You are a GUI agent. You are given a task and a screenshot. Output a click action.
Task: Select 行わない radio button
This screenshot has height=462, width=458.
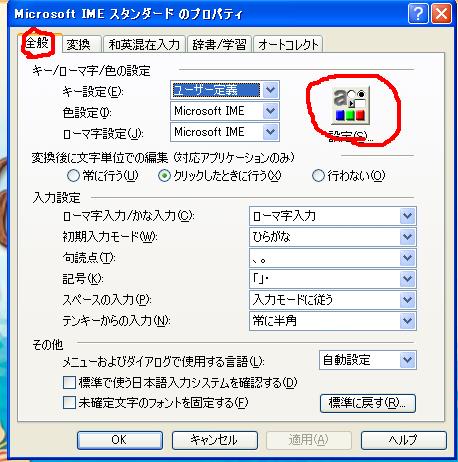318,176
